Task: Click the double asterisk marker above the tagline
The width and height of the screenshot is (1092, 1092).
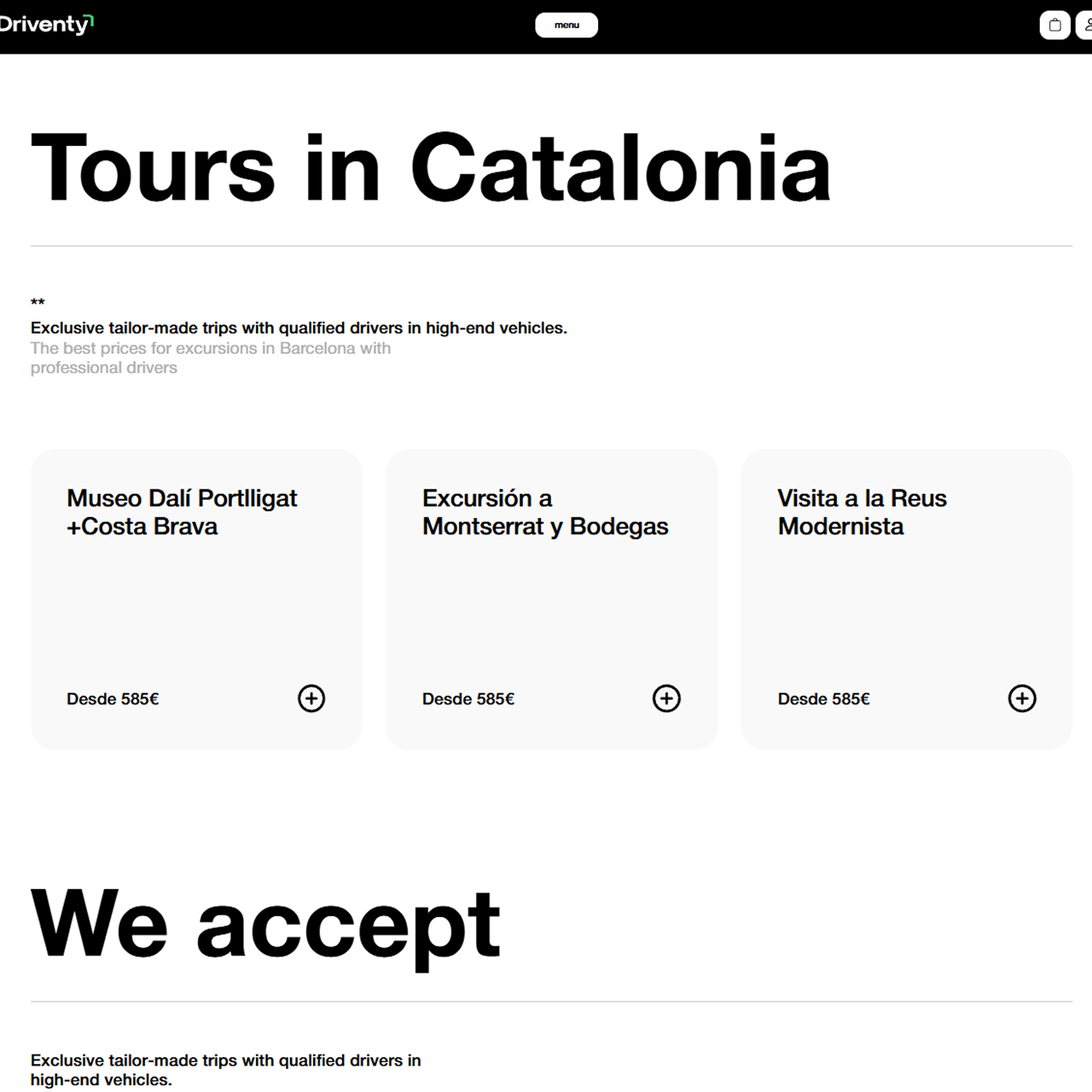Action: 38,303
